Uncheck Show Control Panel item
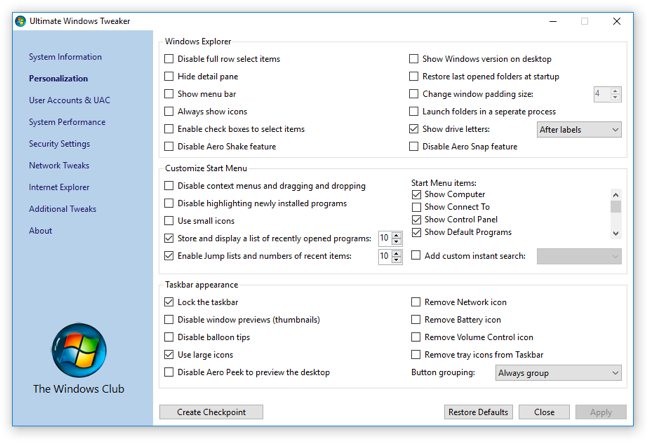This screenshot has height=444, width=650. tap(416, 219)
